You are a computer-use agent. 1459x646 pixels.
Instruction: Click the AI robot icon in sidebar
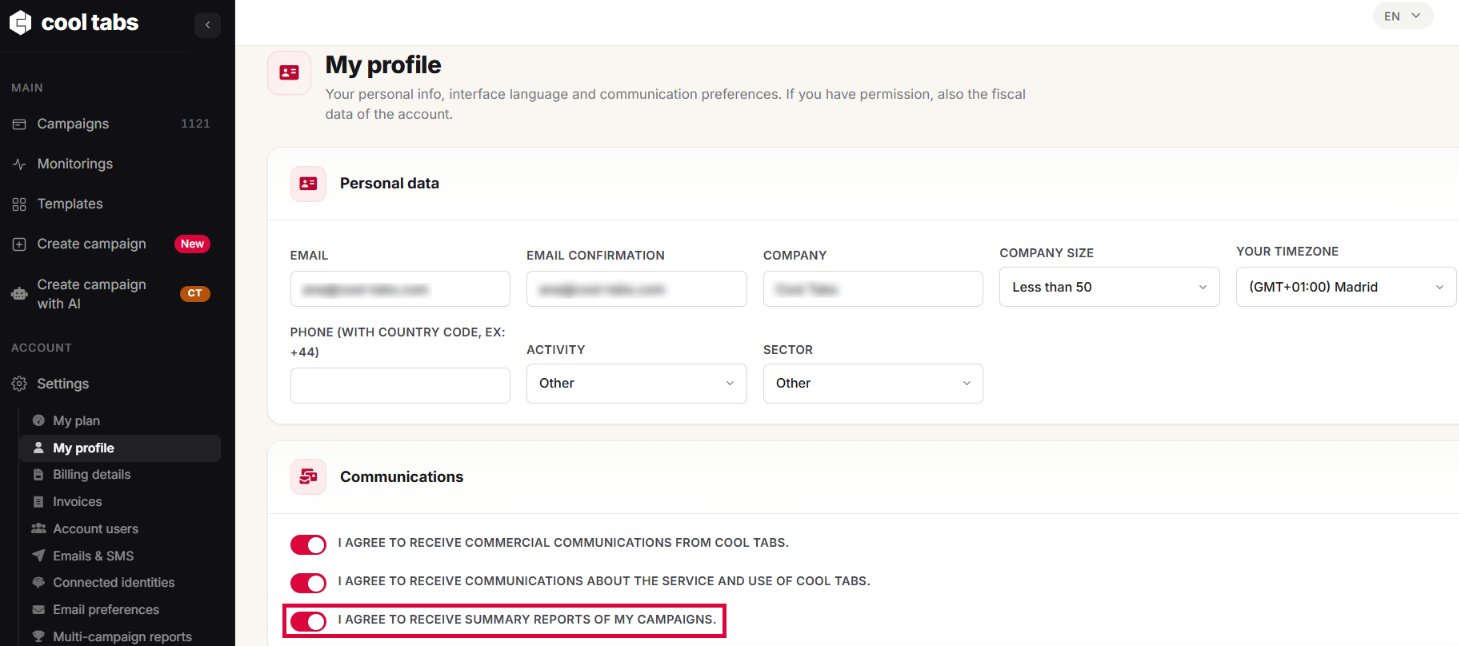pos(19,294)
